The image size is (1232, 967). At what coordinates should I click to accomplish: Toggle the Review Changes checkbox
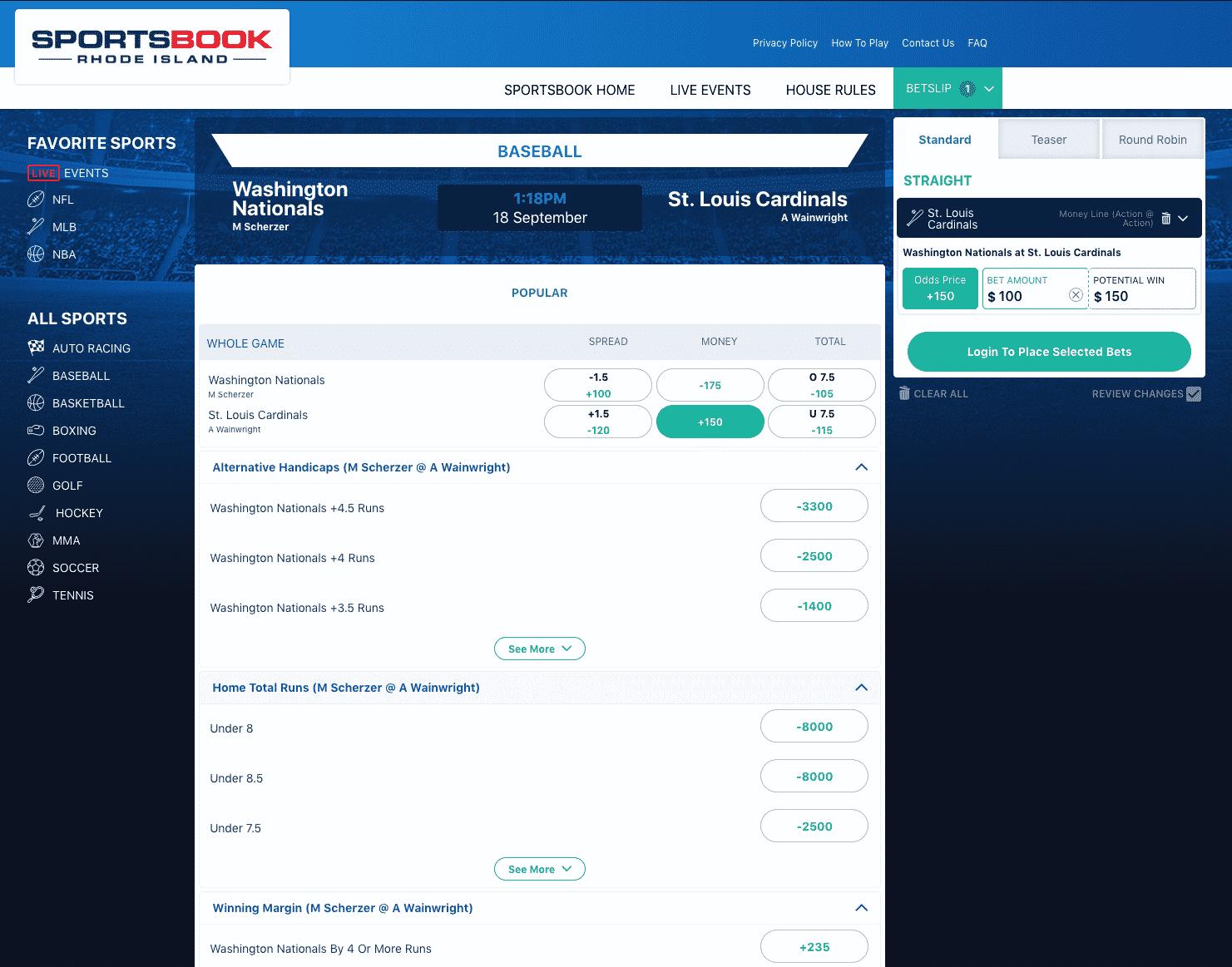pos(1194,393)
